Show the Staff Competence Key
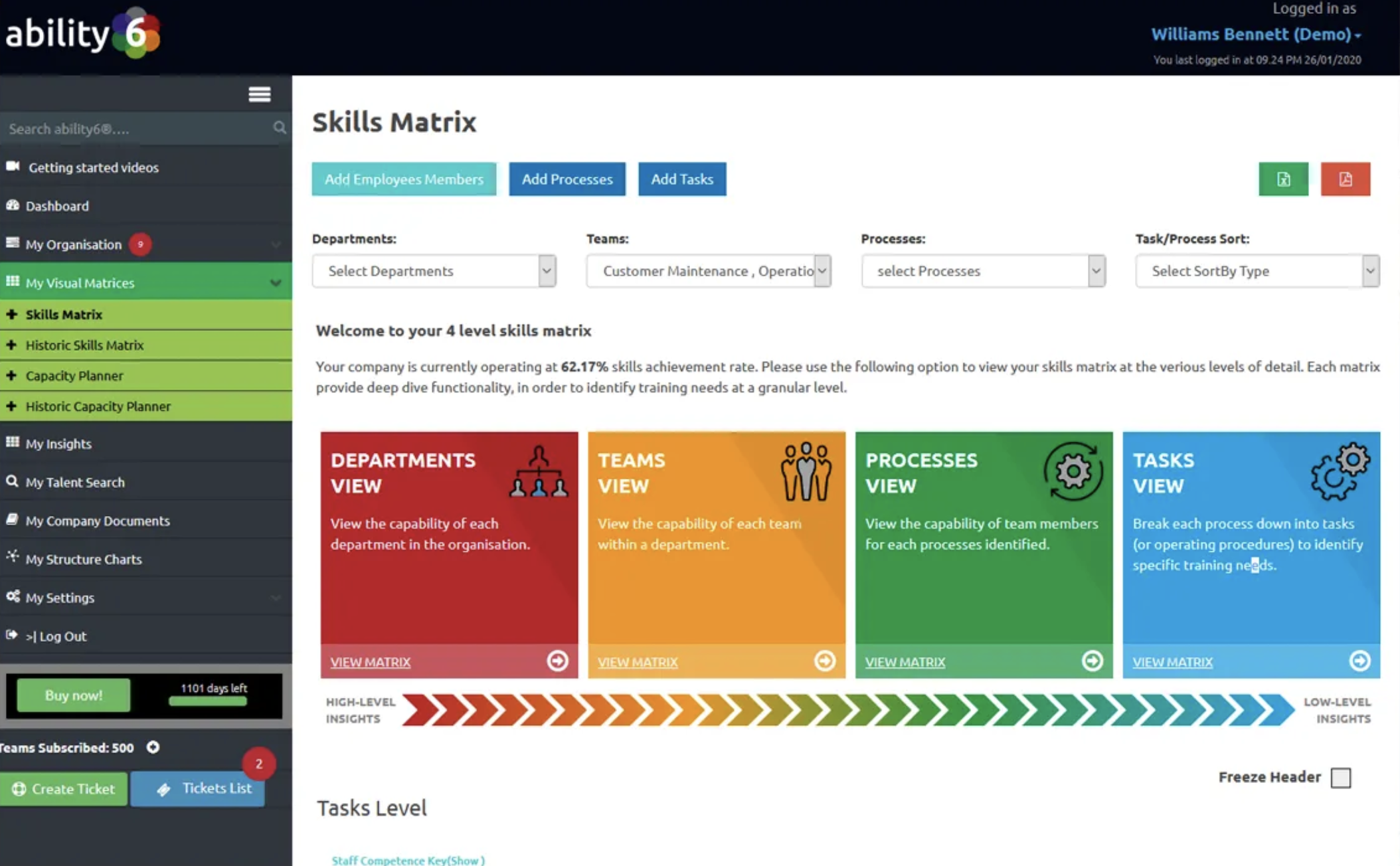Screen dimensions: 1400x866 (408, 860)
